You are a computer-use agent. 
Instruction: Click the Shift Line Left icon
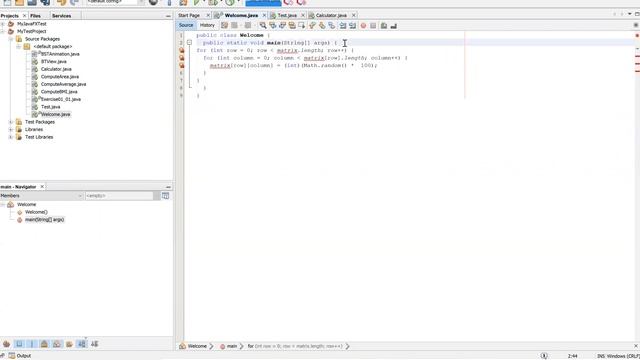tap(343, 25)
